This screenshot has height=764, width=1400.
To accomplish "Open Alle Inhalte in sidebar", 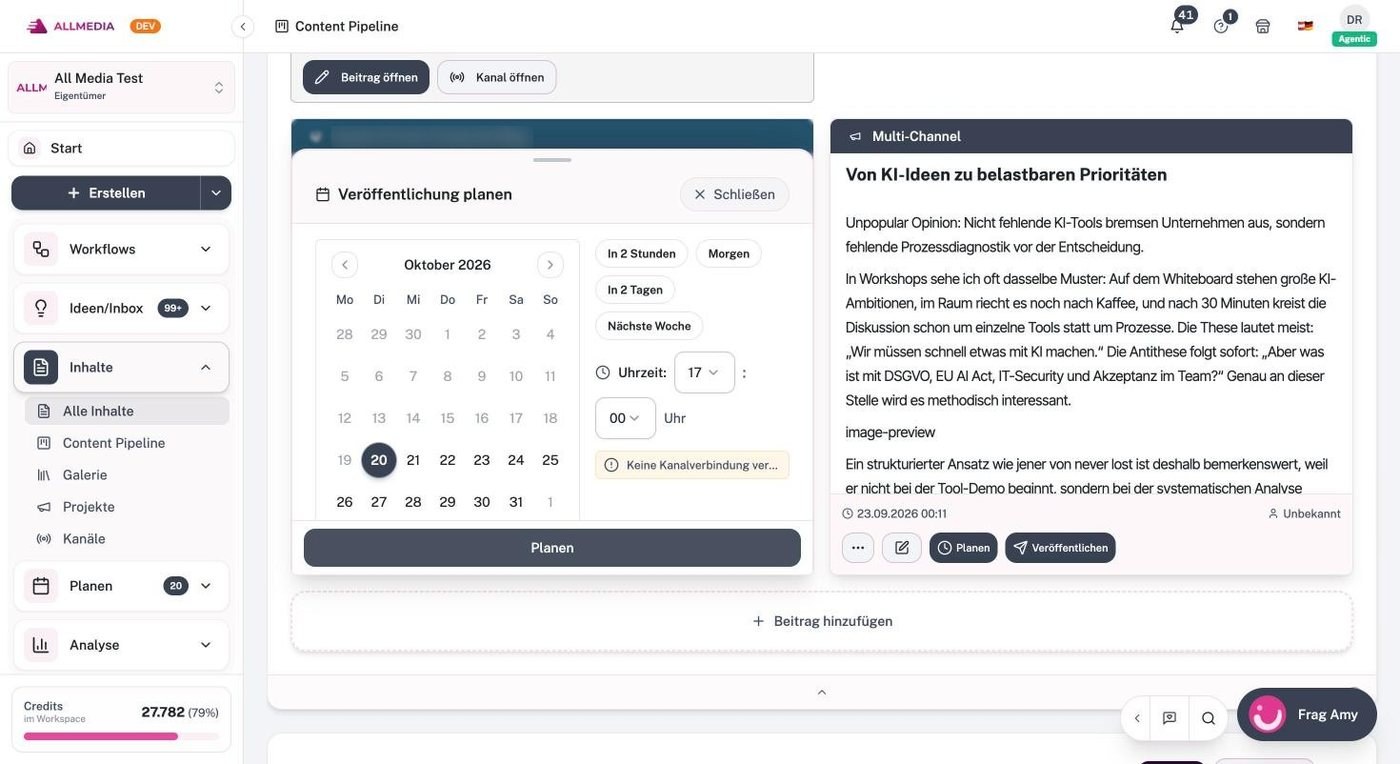I will point(127,411).
